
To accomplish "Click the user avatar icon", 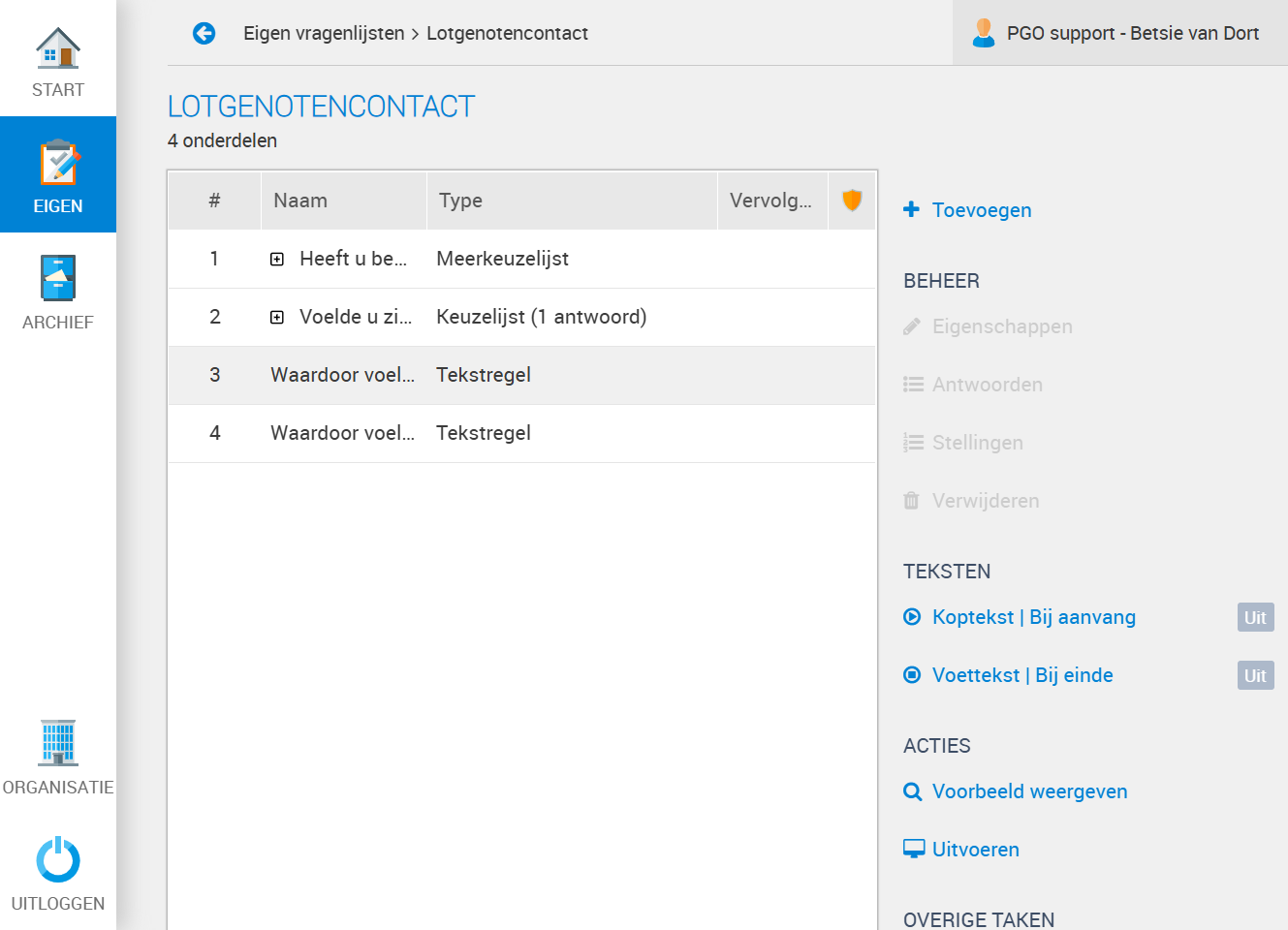I will 984,33.
